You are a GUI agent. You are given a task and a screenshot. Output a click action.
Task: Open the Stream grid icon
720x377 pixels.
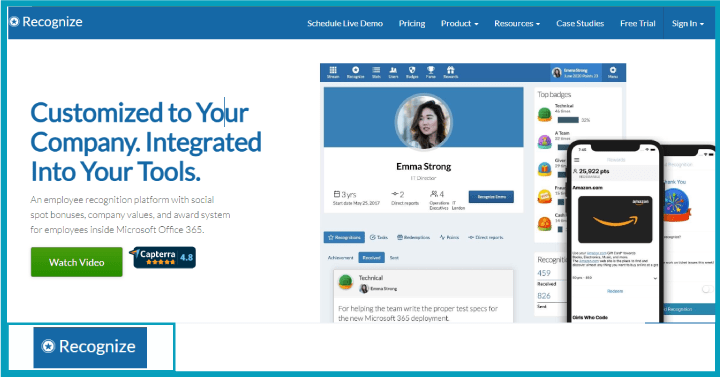pos(333,72)
